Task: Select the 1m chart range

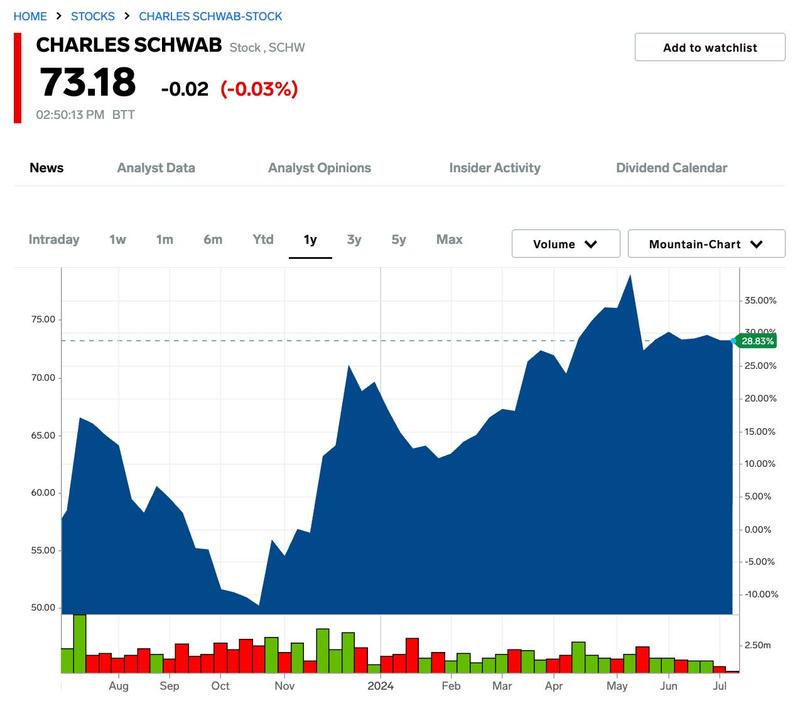Action: pyautogui.click(x=164, y=240)
